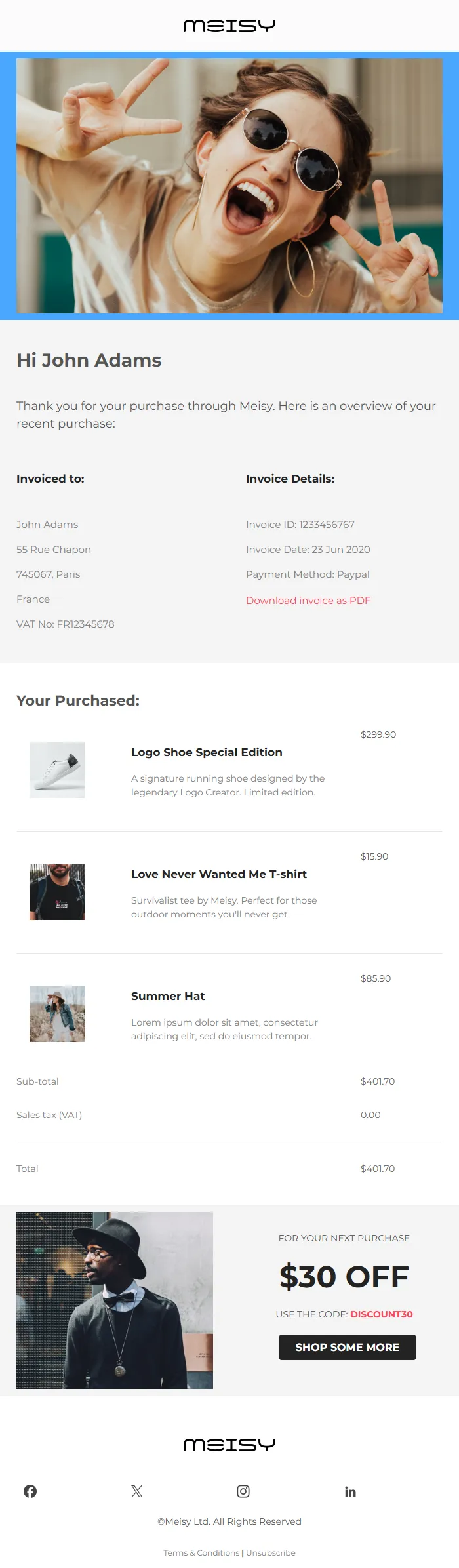Open the Summer Hat product thumbnail
This screenshot has height=1568, width=459.
click(57, 1014)
